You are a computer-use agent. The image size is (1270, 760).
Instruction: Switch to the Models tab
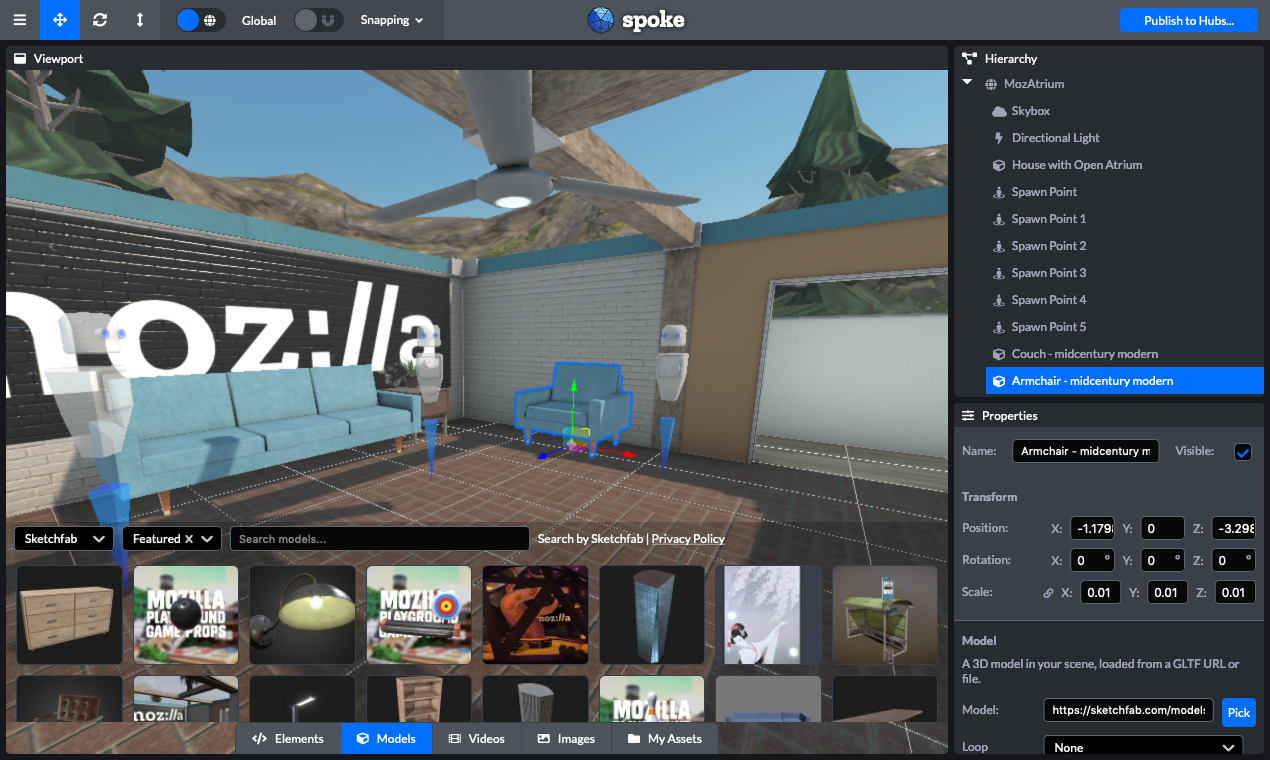click(386, 739)
